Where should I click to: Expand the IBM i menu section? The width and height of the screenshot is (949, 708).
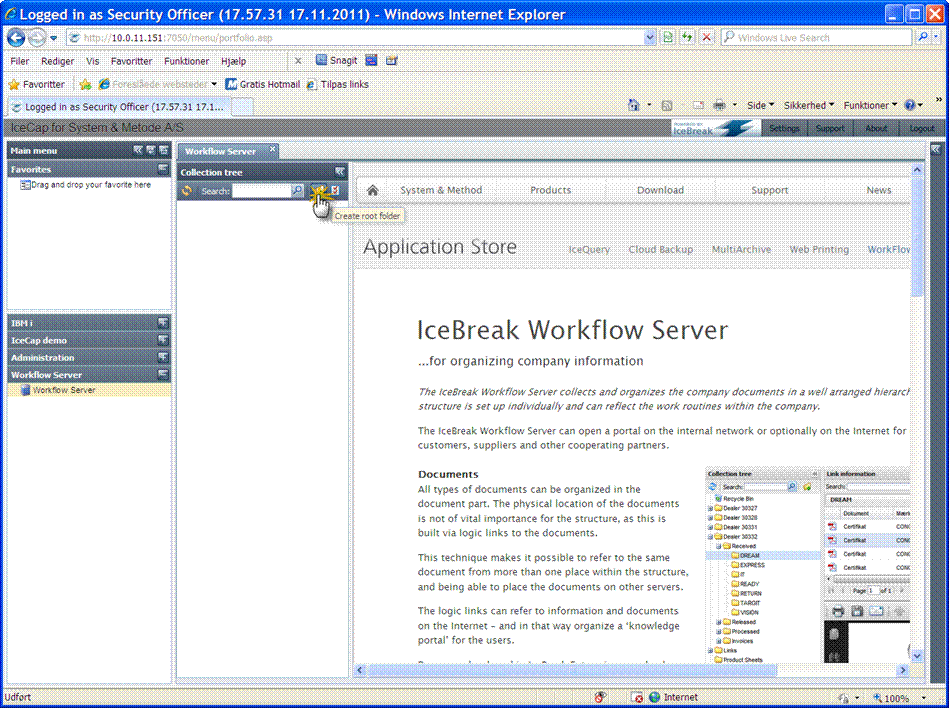[x=163, y=323]
